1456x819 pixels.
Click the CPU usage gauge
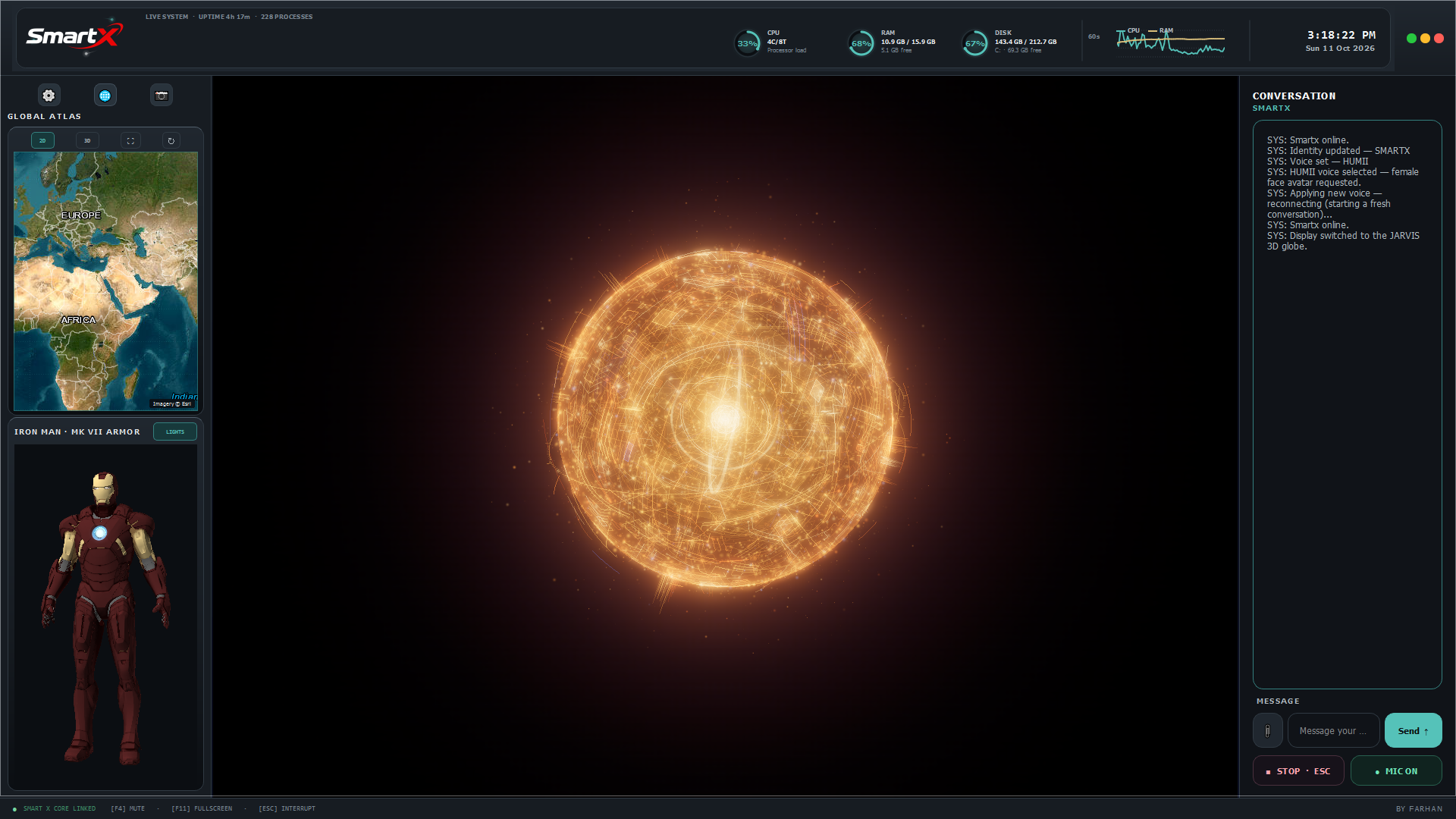pos(747,43)
